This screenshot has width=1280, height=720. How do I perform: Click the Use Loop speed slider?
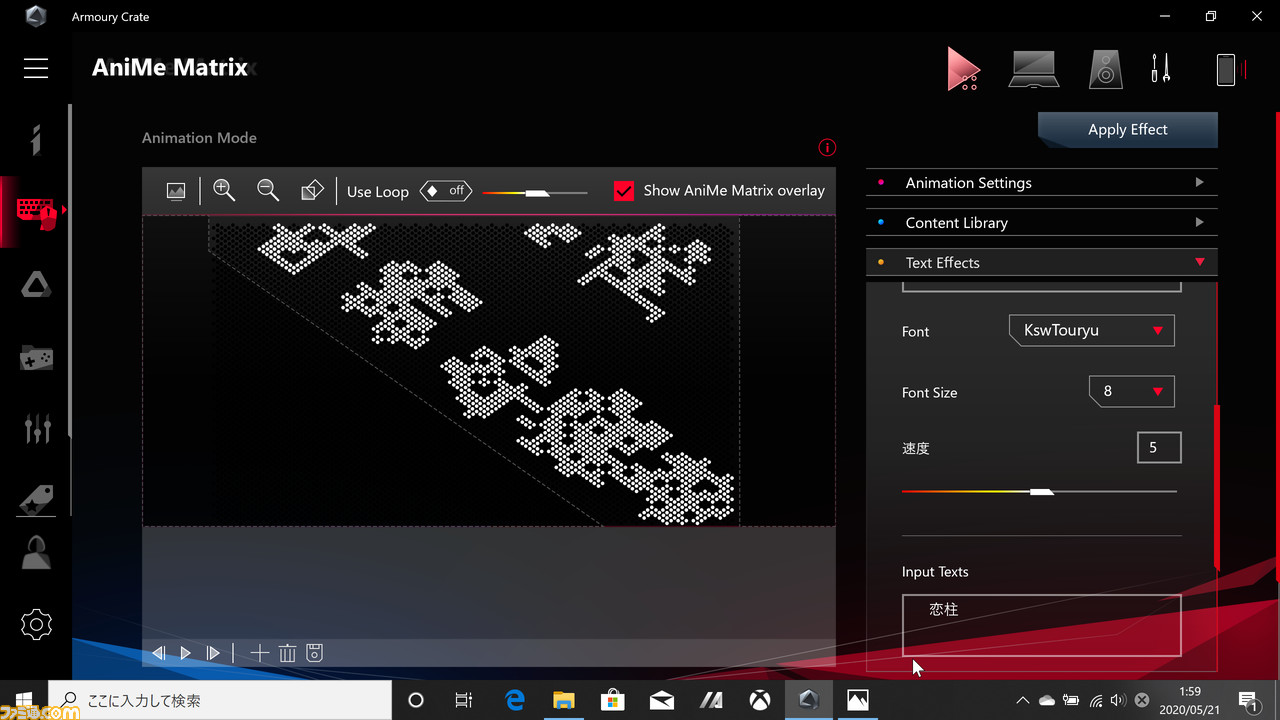click(x=535, y=192)
